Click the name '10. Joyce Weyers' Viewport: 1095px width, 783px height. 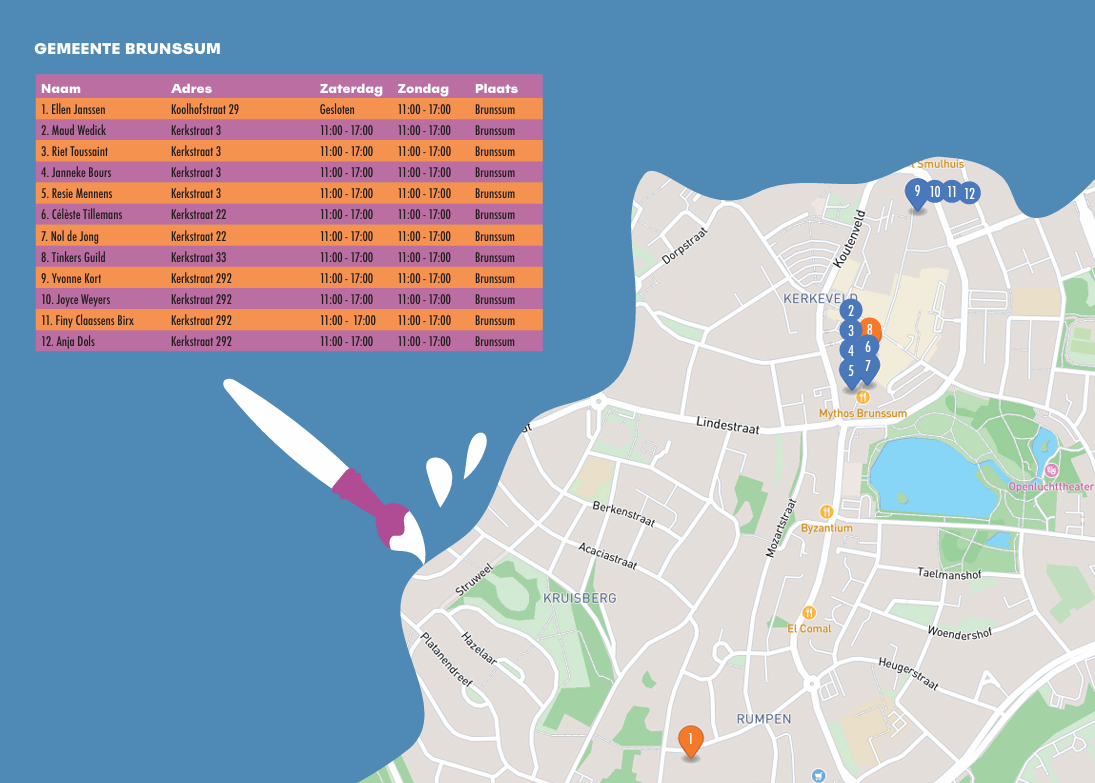coord(75,300)
